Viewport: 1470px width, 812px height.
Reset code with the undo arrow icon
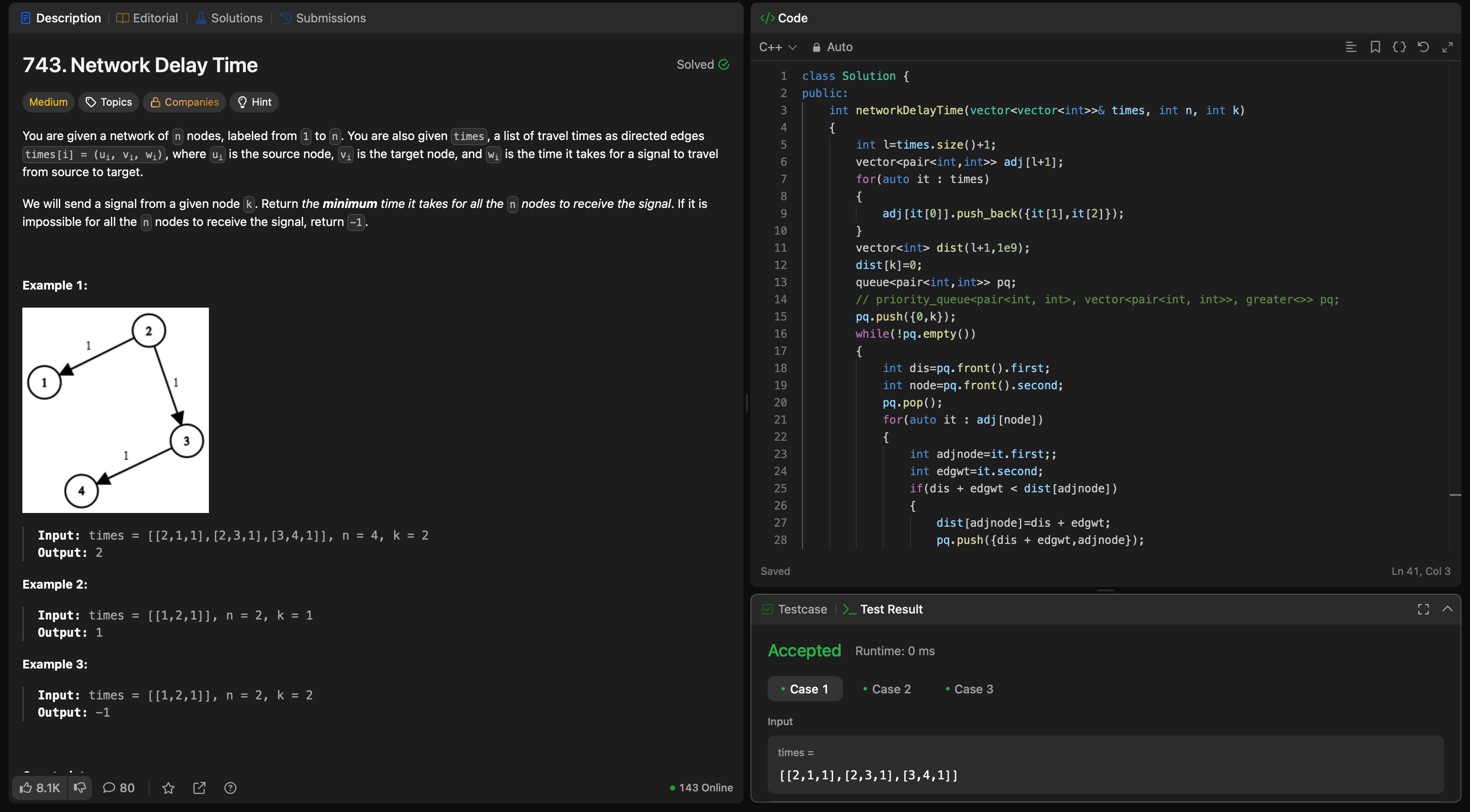(x=1423, y=47)
